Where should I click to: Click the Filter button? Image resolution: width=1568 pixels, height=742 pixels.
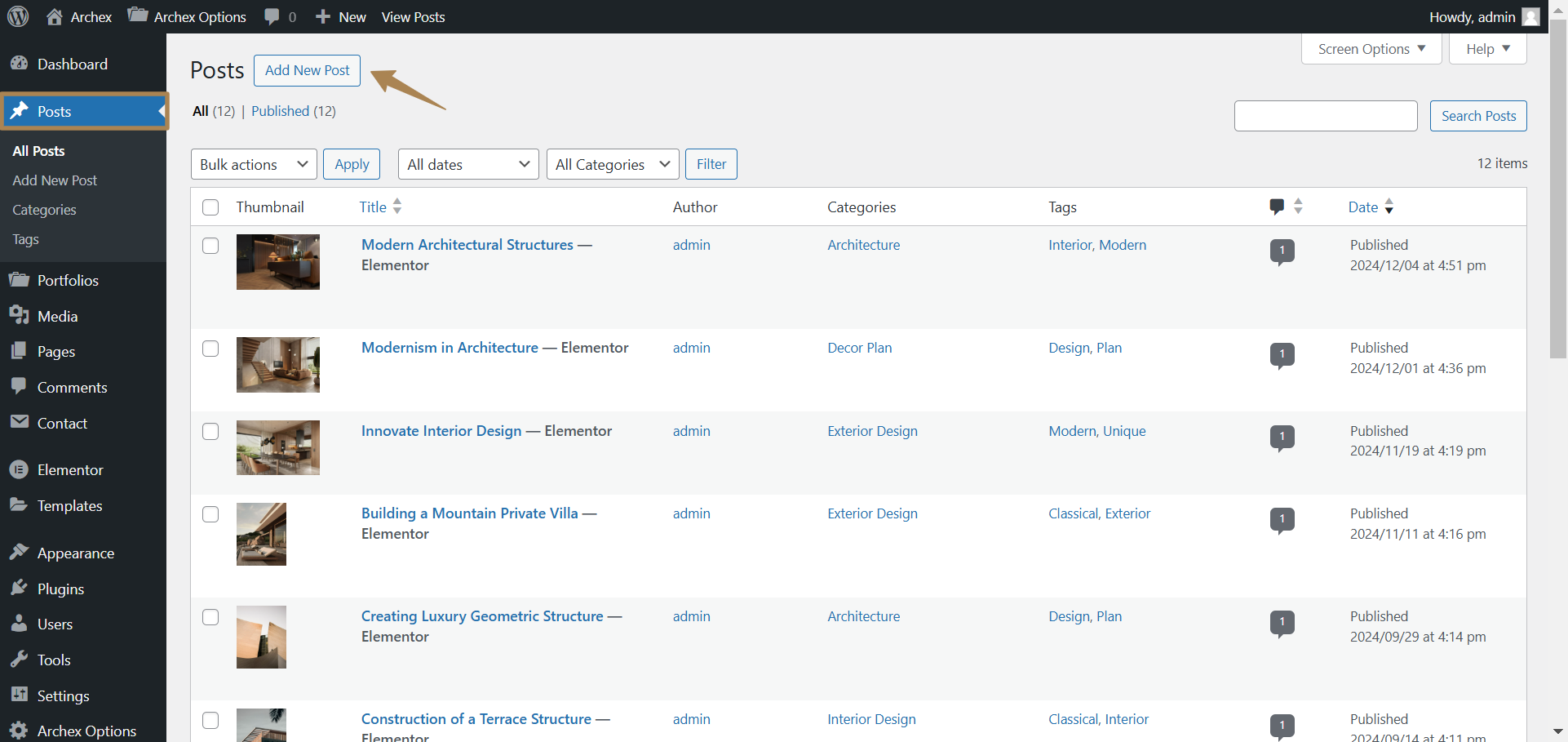pos(711,164)
